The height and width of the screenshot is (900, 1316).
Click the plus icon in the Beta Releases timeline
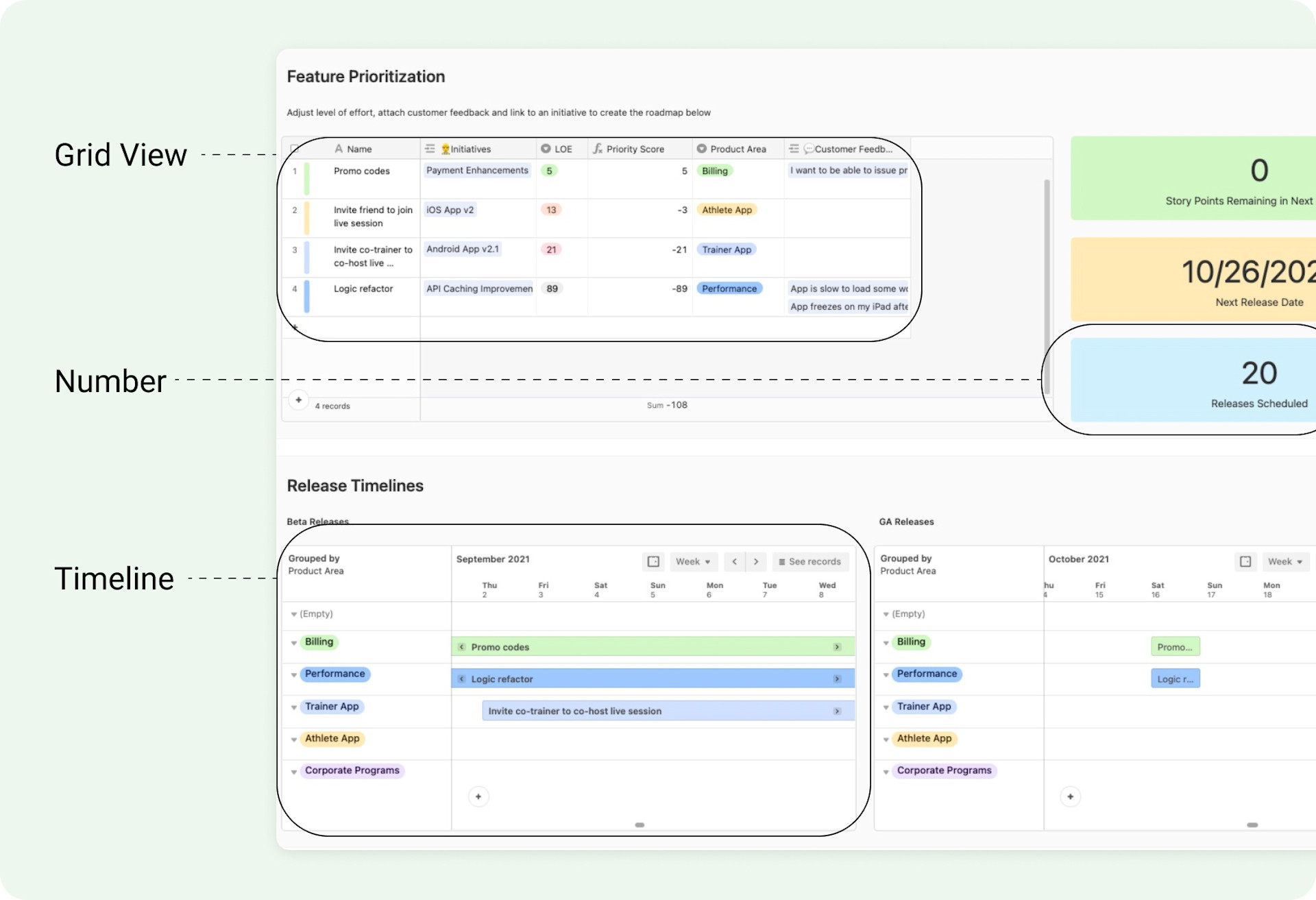478,796
